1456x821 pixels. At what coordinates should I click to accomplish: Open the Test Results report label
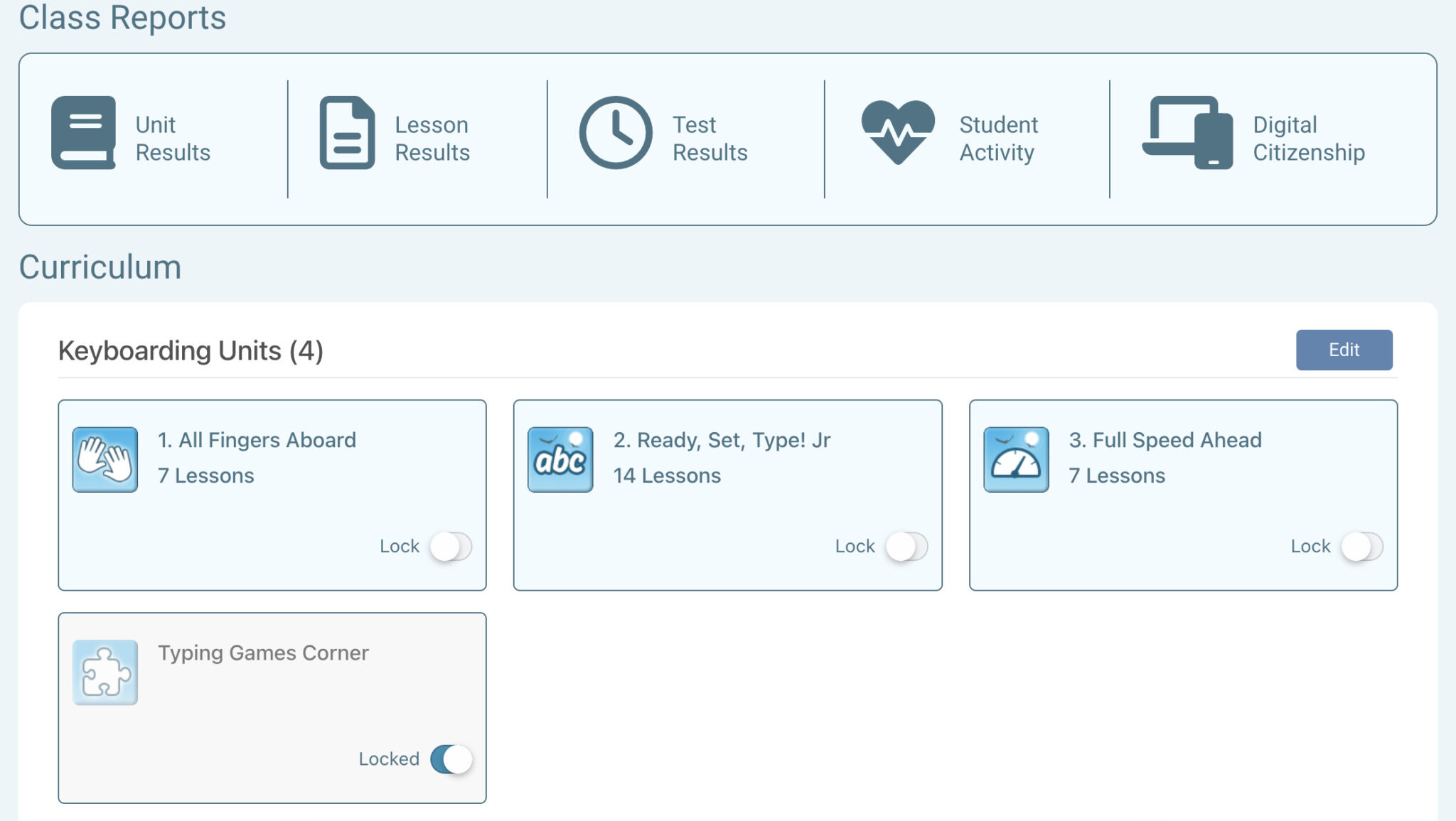(710, 139)
